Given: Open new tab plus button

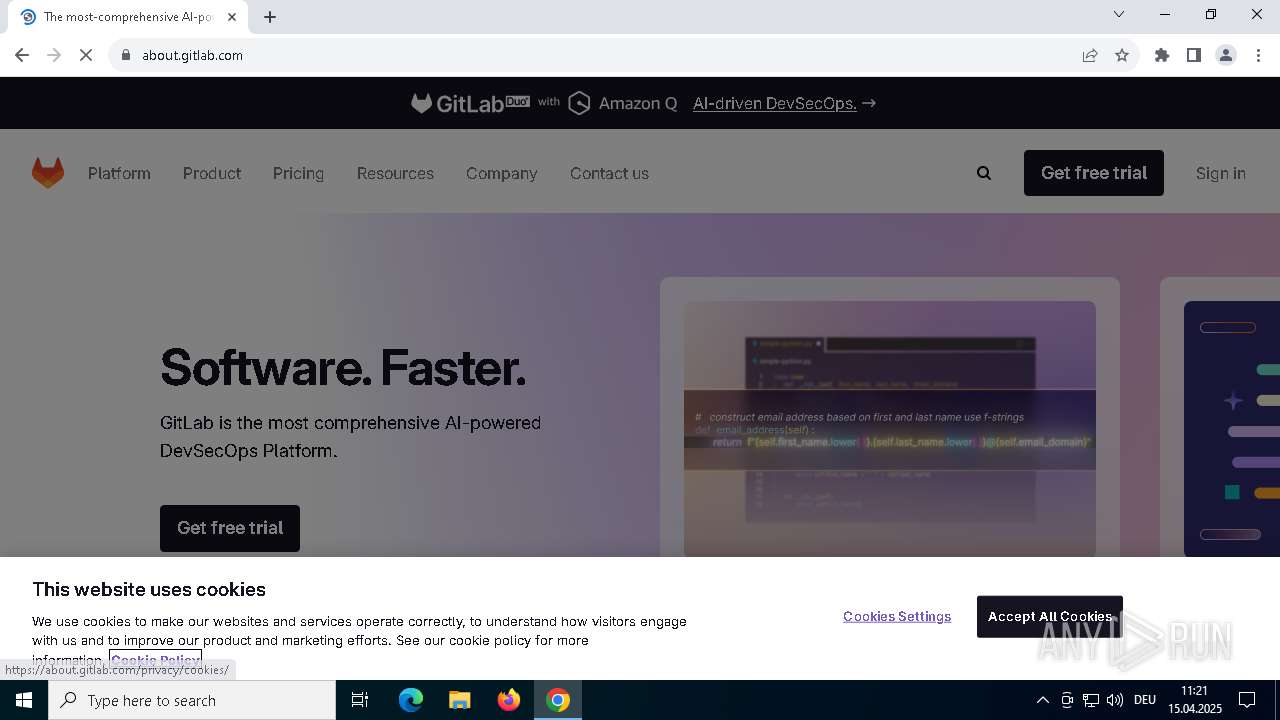Looking at the screenshot, I should [270, 17].
